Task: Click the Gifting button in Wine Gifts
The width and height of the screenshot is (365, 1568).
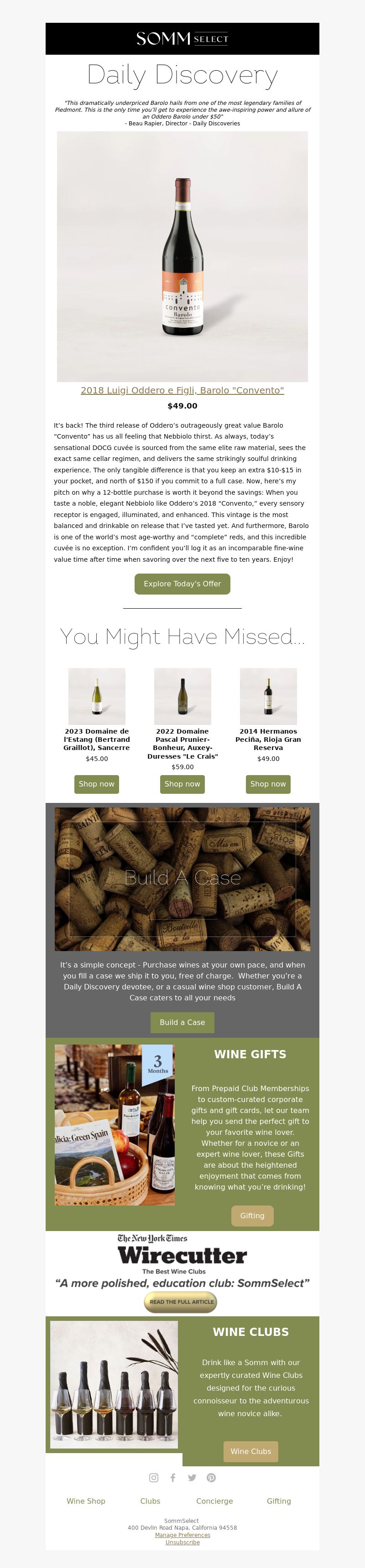Action: (x=252, y=1216)
